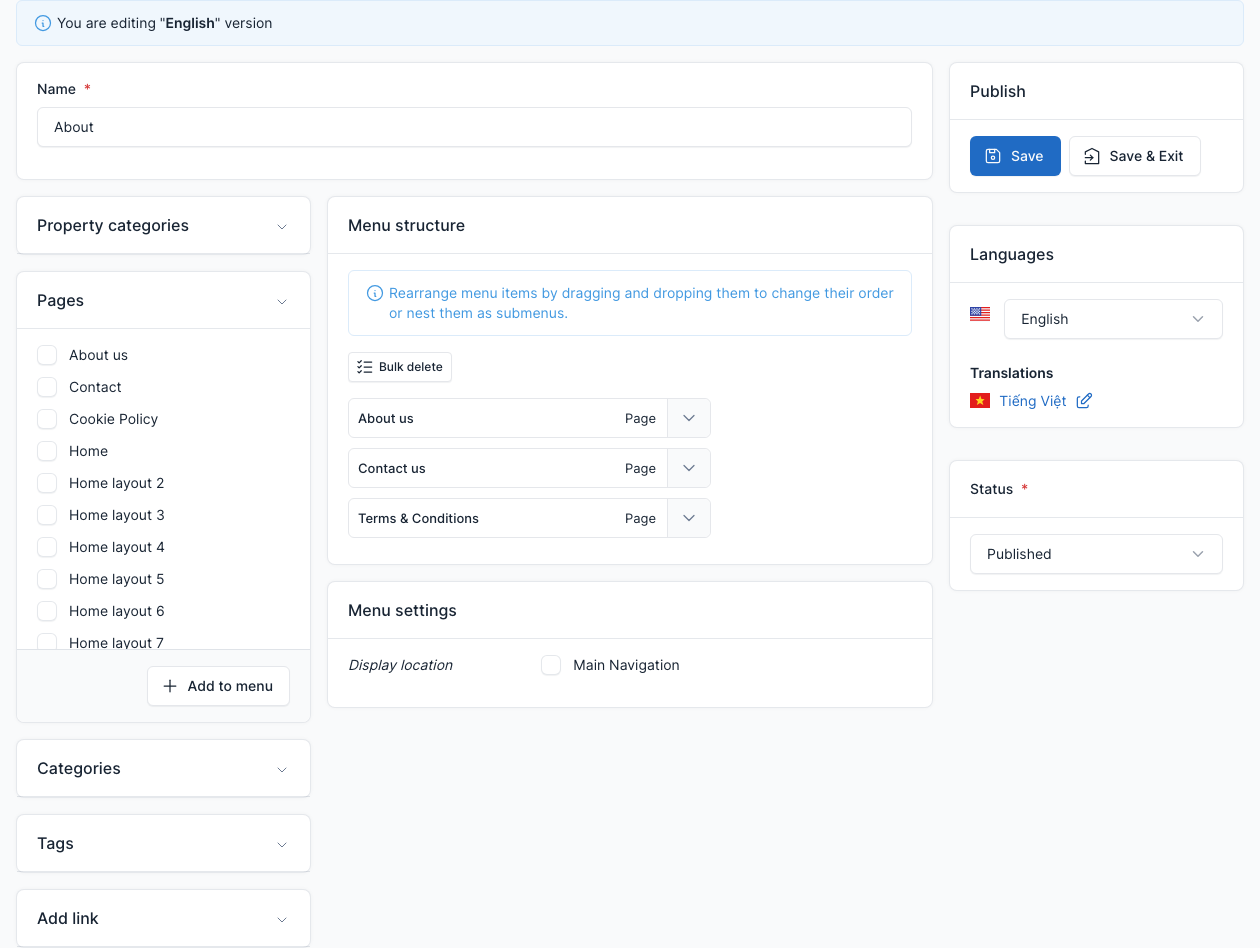Enable the Main Navigation display location
Viewport: 1260px width, 948px height.
(x=551, y=665)
